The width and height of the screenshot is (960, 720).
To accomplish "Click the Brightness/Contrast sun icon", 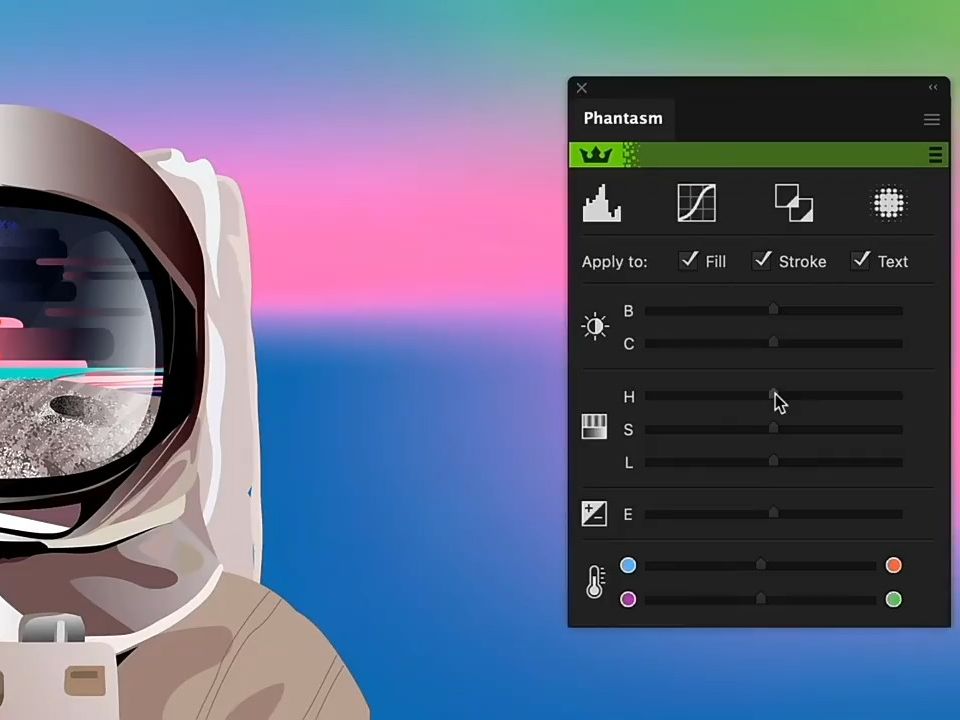I will click(595, 326).
